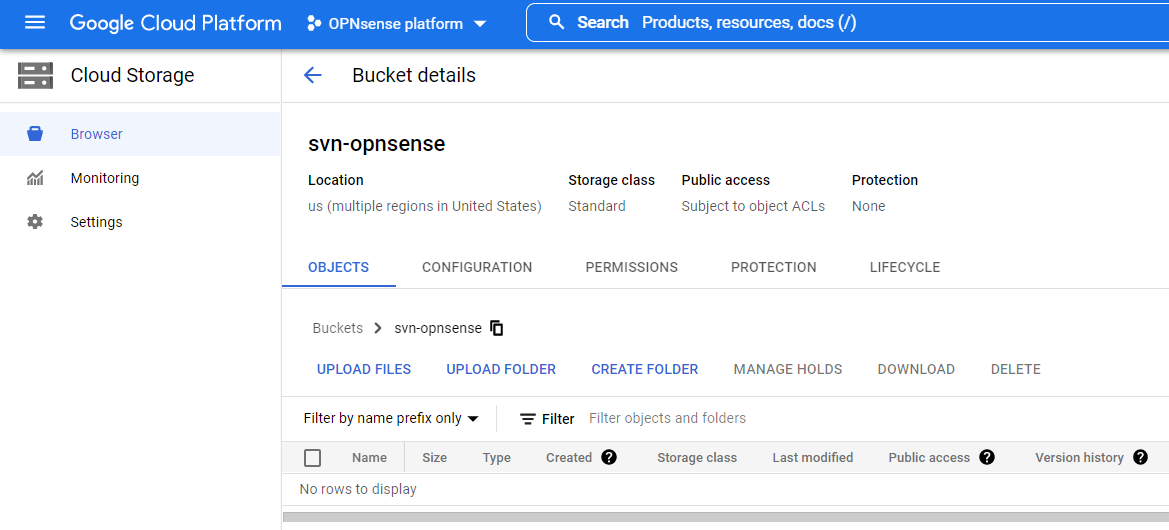Click the Settings gear icon

(35, 222)
